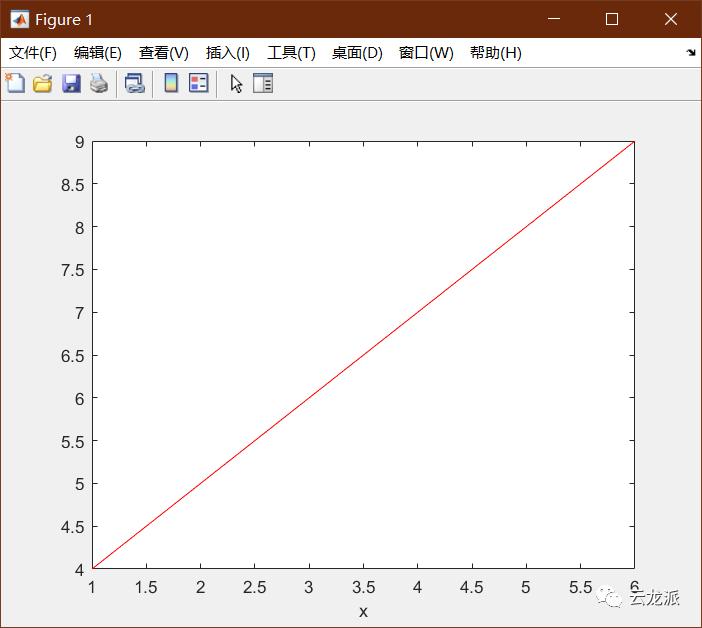Viewport: 702px width, 628px height.
Task: Minimize the Figure 1 window
Action: (x=554, y=19)
